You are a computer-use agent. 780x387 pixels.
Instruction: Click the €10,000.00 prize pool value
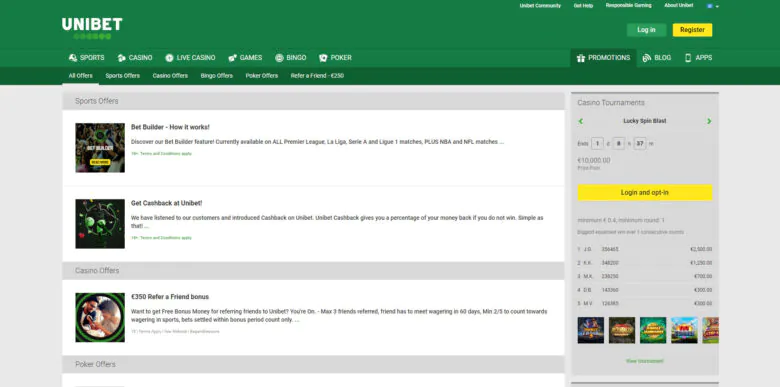pyautogui.click(x=594, y=160)
